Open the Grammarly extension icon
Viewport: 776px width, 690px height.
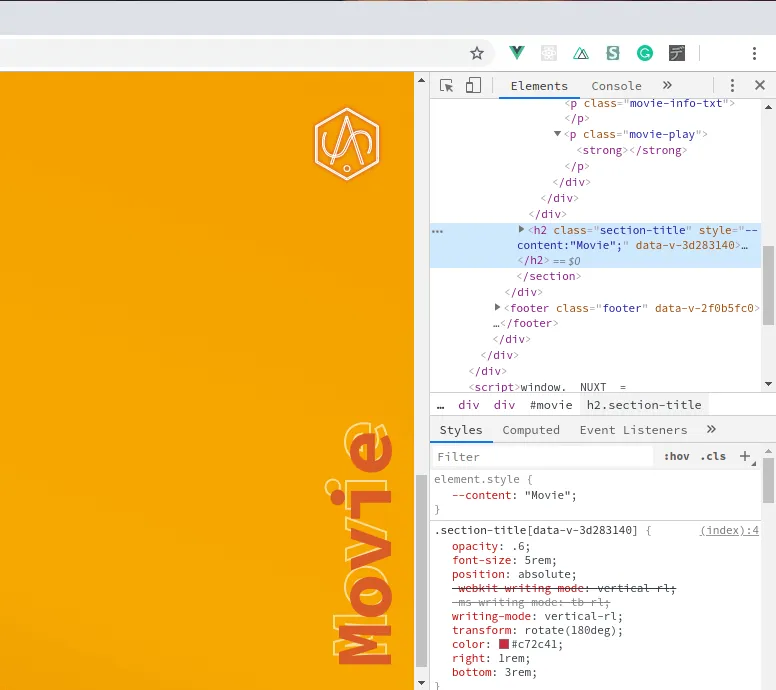(x=645, y=53)
